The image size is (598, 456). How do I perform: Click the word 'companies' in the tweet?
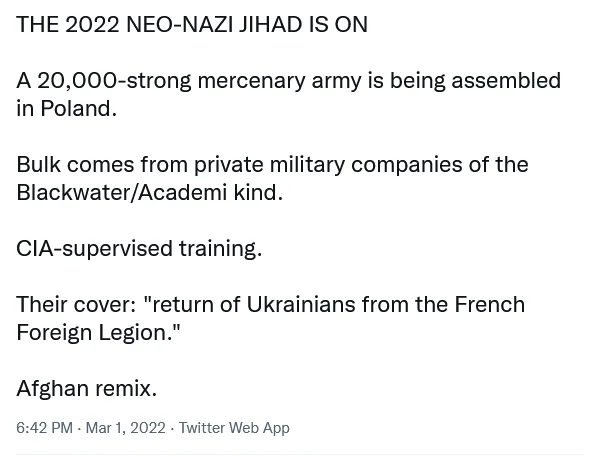tap(407, 165)
